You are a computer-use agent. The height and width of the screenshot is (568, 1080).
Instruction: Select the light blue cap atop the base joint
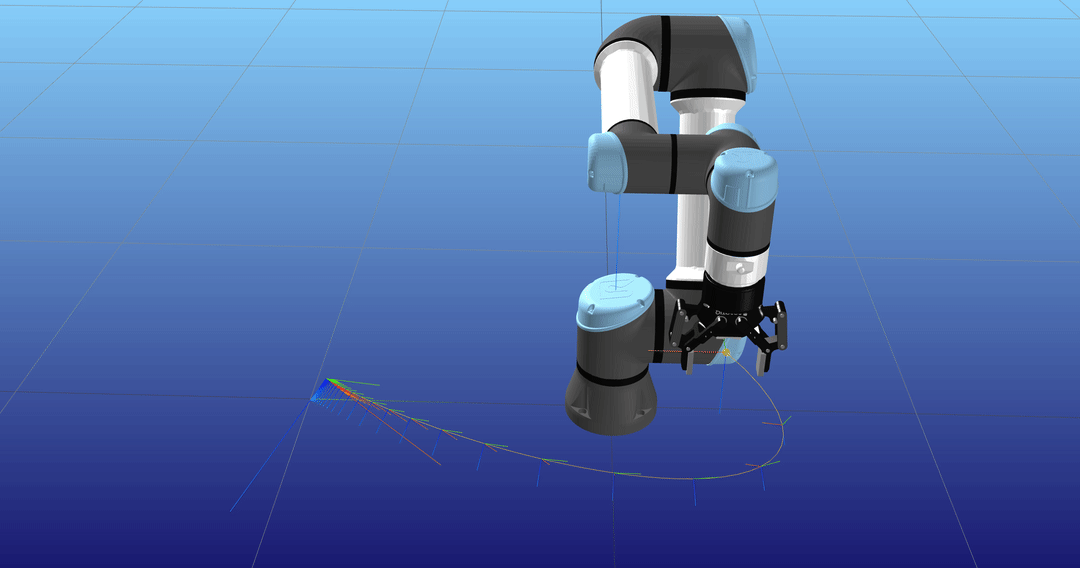pyautogui.click(x=615, y=301)
